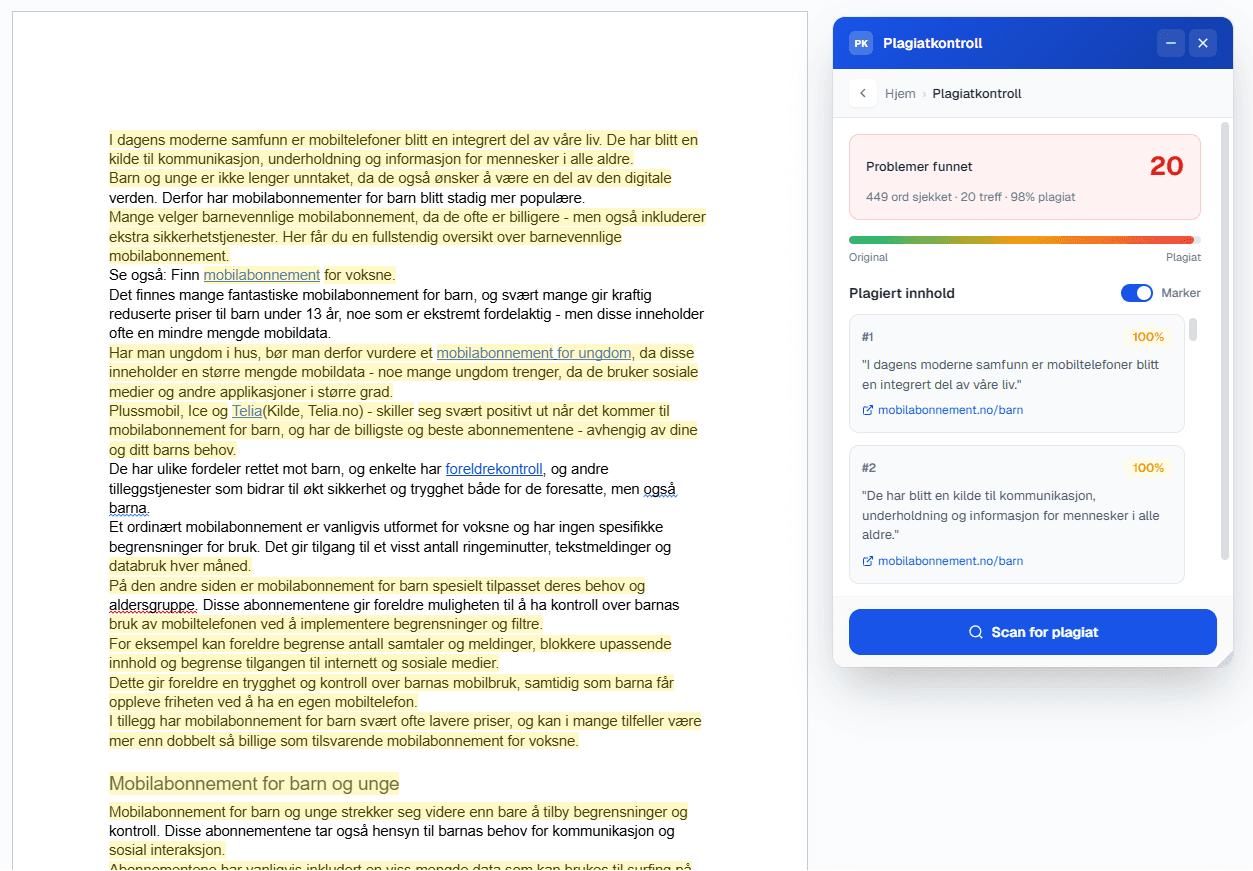Visit mobilabonnement.no/barn source on result #1
1253x871 pixels.
click(x=950, y=409)
